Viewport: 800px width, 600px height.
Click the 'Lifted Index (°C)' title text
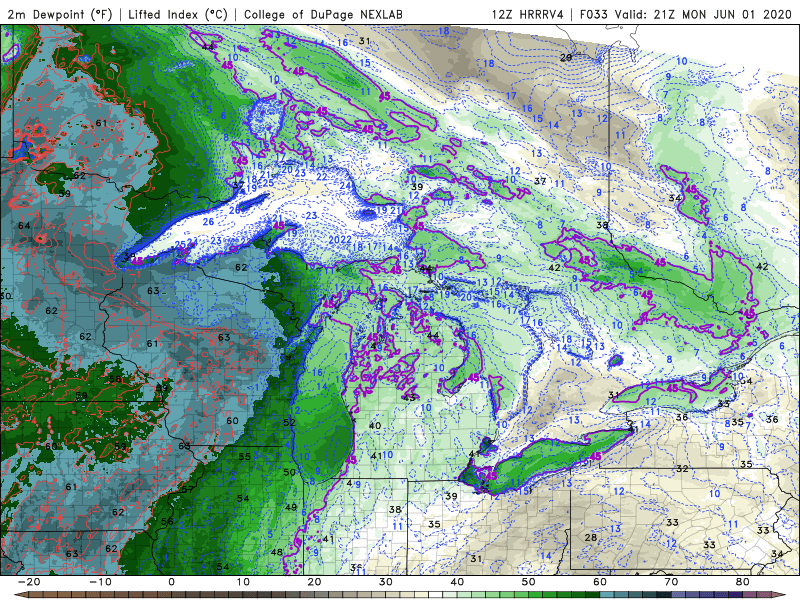click(178, 14)
